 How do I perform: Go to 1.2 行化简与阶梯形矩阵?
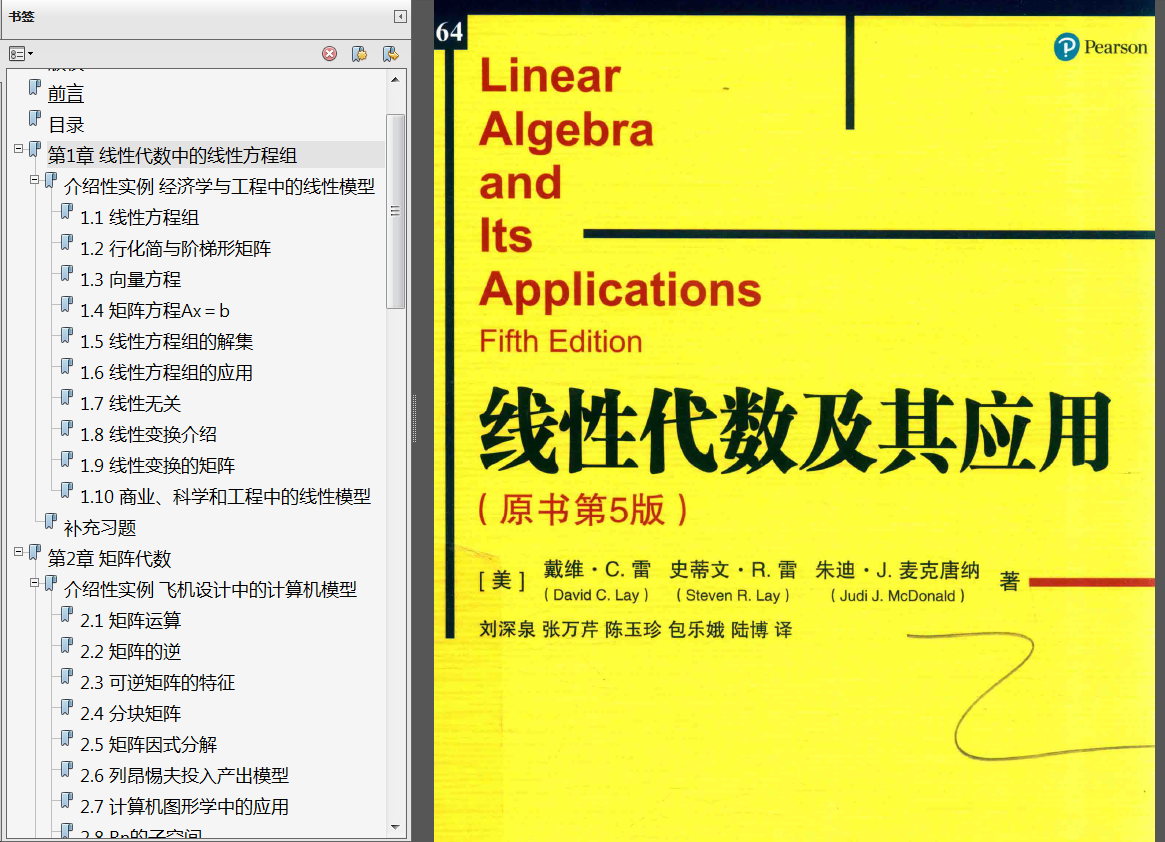click(x=175, y=248)
